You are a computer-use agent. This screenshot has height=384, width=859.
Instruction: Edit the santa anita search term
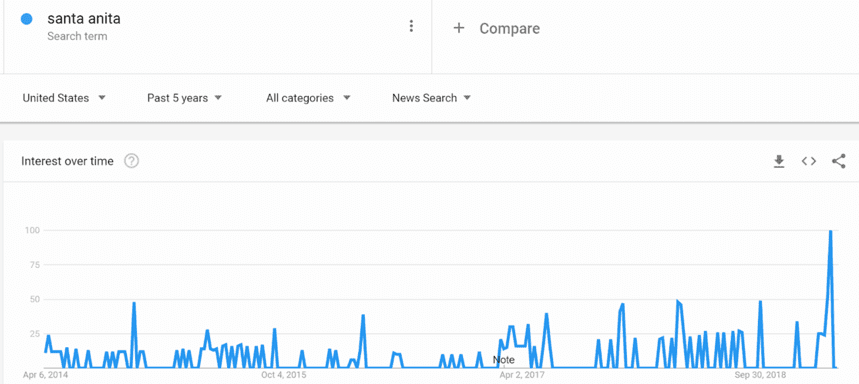pos(84,19)
